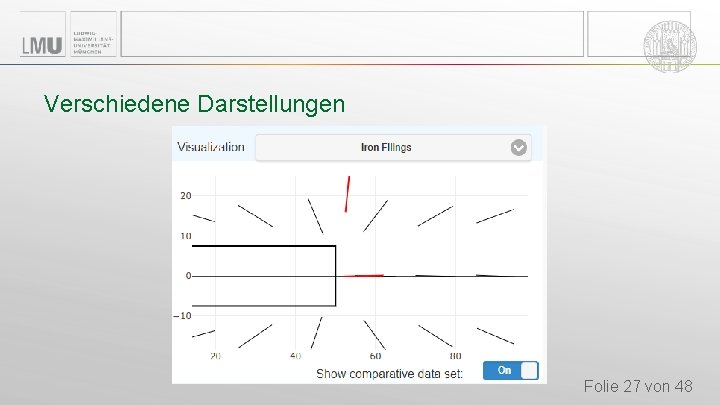720x405 pixels.
Task: Click the x-axis label 60
Action: [x=375, y=356]
